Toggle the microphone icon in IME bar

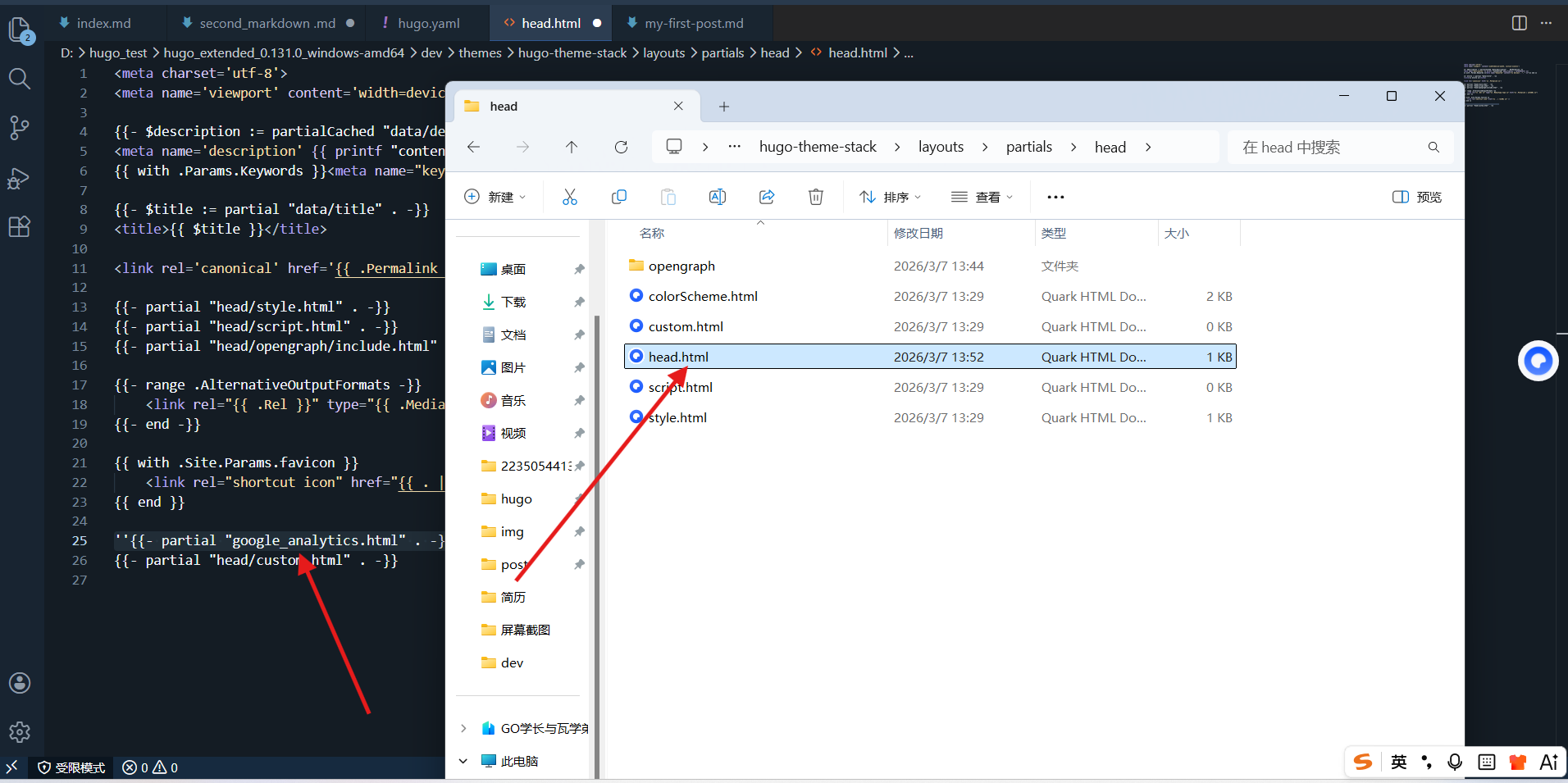pyautogui.click(x=1455, y=762)
